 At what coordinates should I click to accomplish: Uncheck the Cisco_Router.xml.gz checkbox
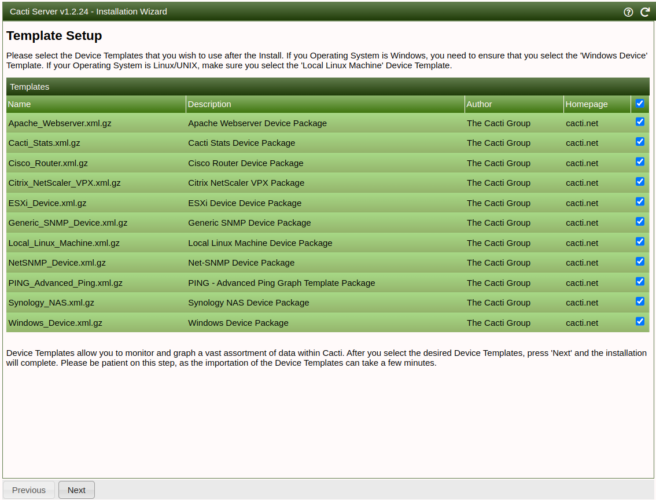click(x=640, y=162)
